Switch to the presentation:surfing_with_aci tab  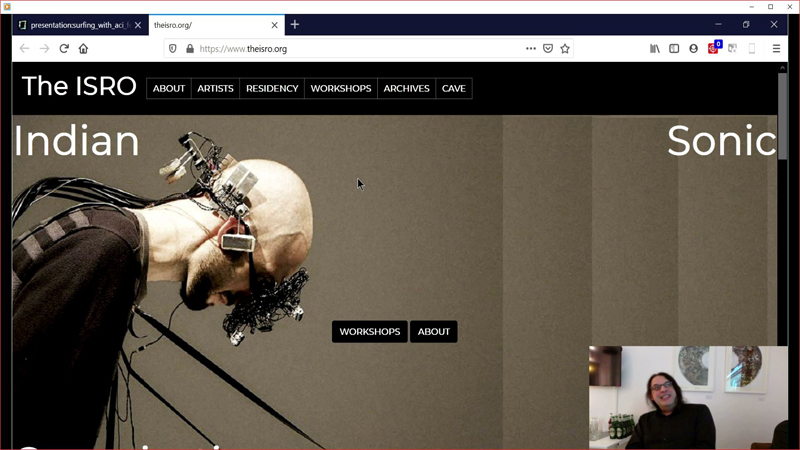(x=80, y=25)
